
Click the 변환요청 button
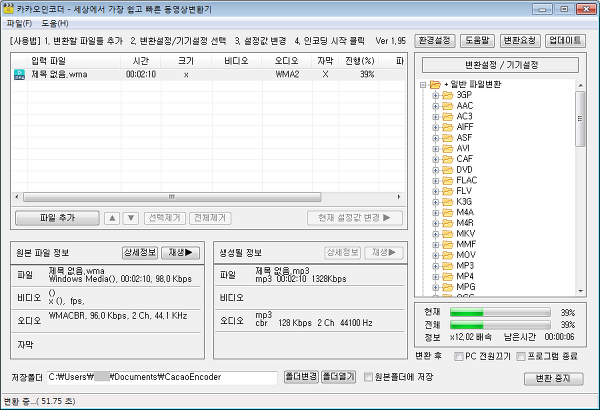(x=520, y=41)
